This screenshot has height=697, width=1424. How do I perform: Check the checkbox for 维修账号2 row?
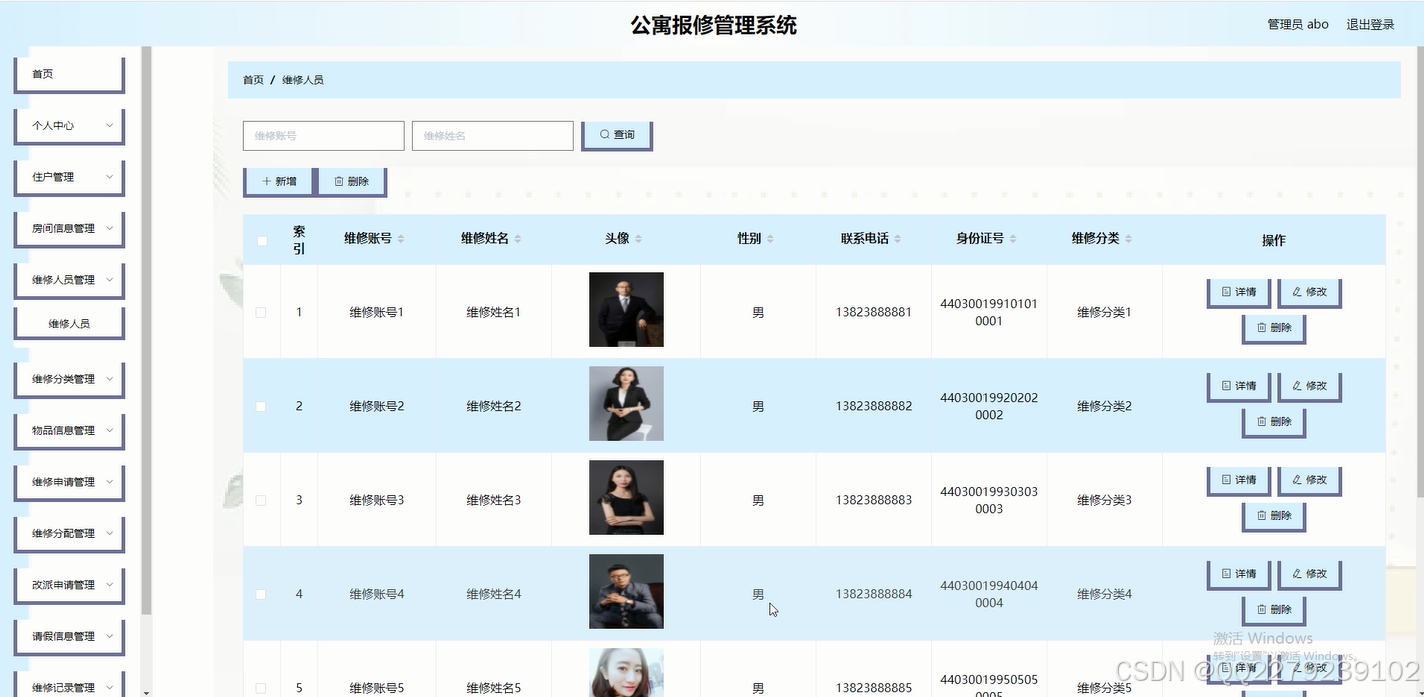[261, 405]
